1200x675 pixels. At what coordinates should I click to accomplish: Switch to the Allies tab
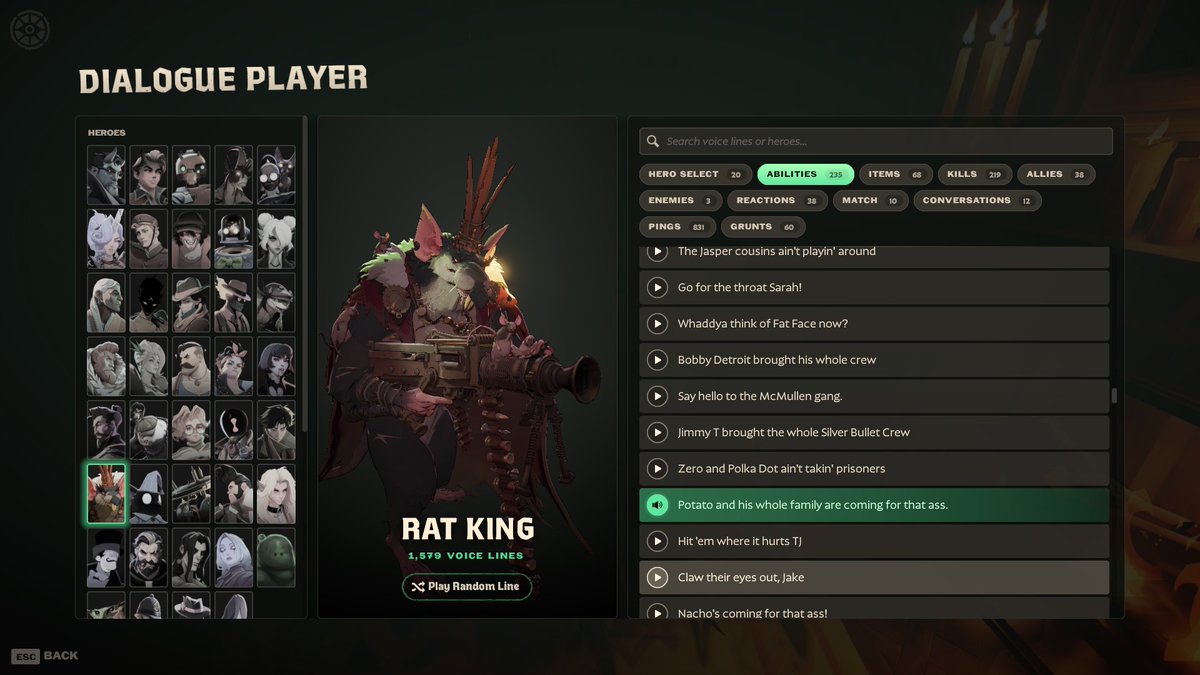point(1056,174)
